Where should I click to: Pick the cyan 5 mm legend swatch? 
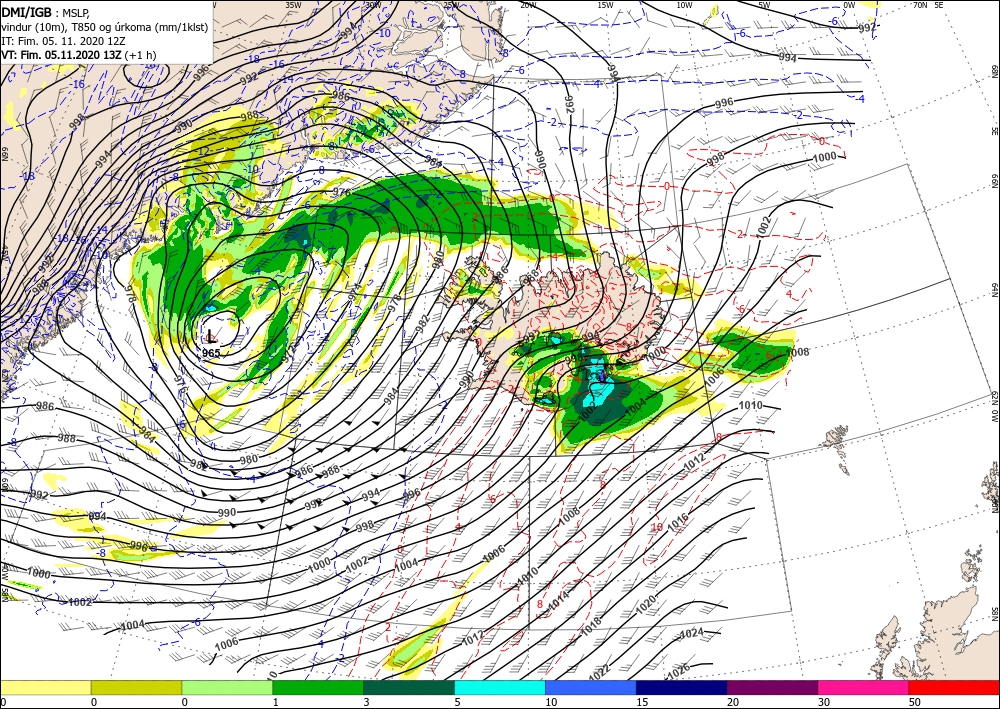(x=500, y=687)
